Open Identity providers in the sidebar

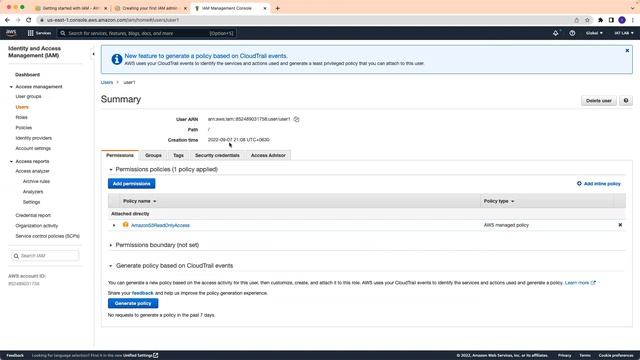tap(34, 138)
